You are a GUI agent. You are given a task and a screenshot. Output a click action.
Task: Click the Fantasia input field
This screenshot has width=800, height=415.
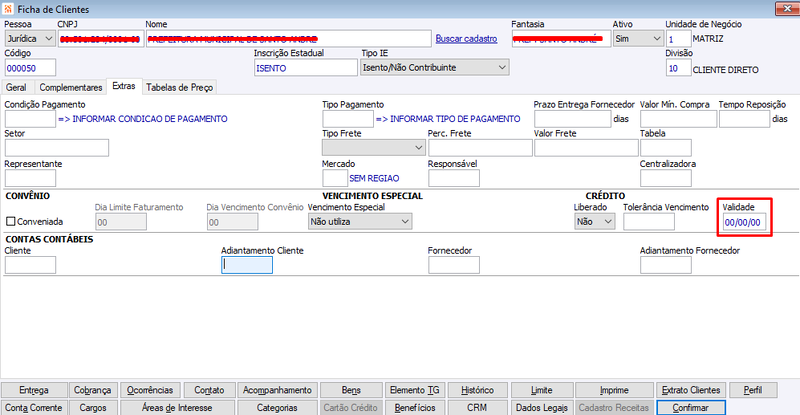[x=561, y=39]
